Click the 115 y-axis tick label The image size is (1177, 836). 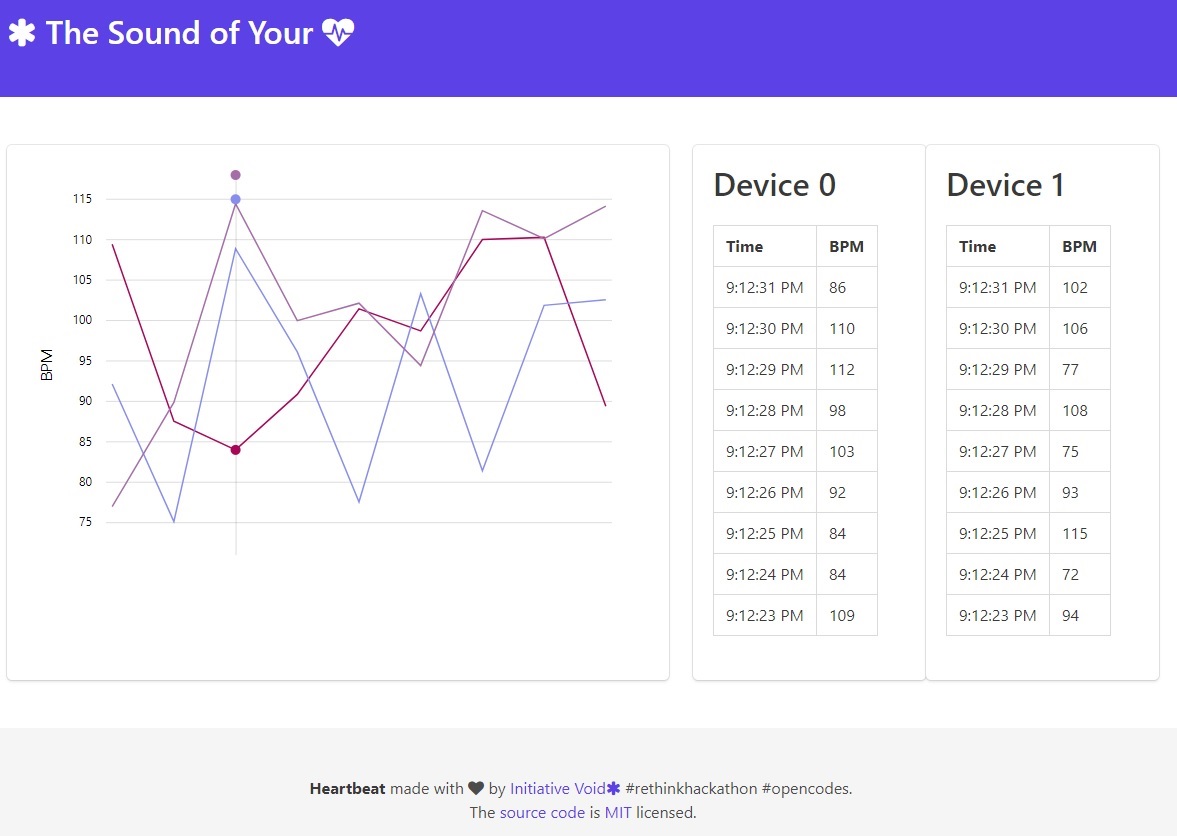(83, 199)
